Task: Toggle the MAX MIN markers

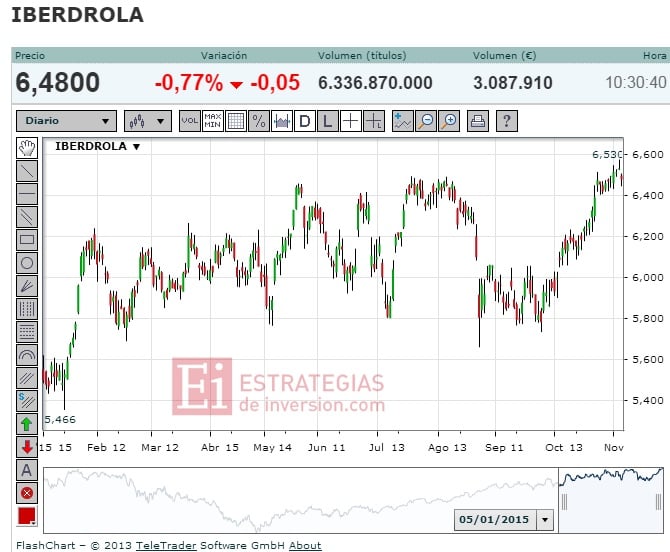Action: click(x=213, y=121)
